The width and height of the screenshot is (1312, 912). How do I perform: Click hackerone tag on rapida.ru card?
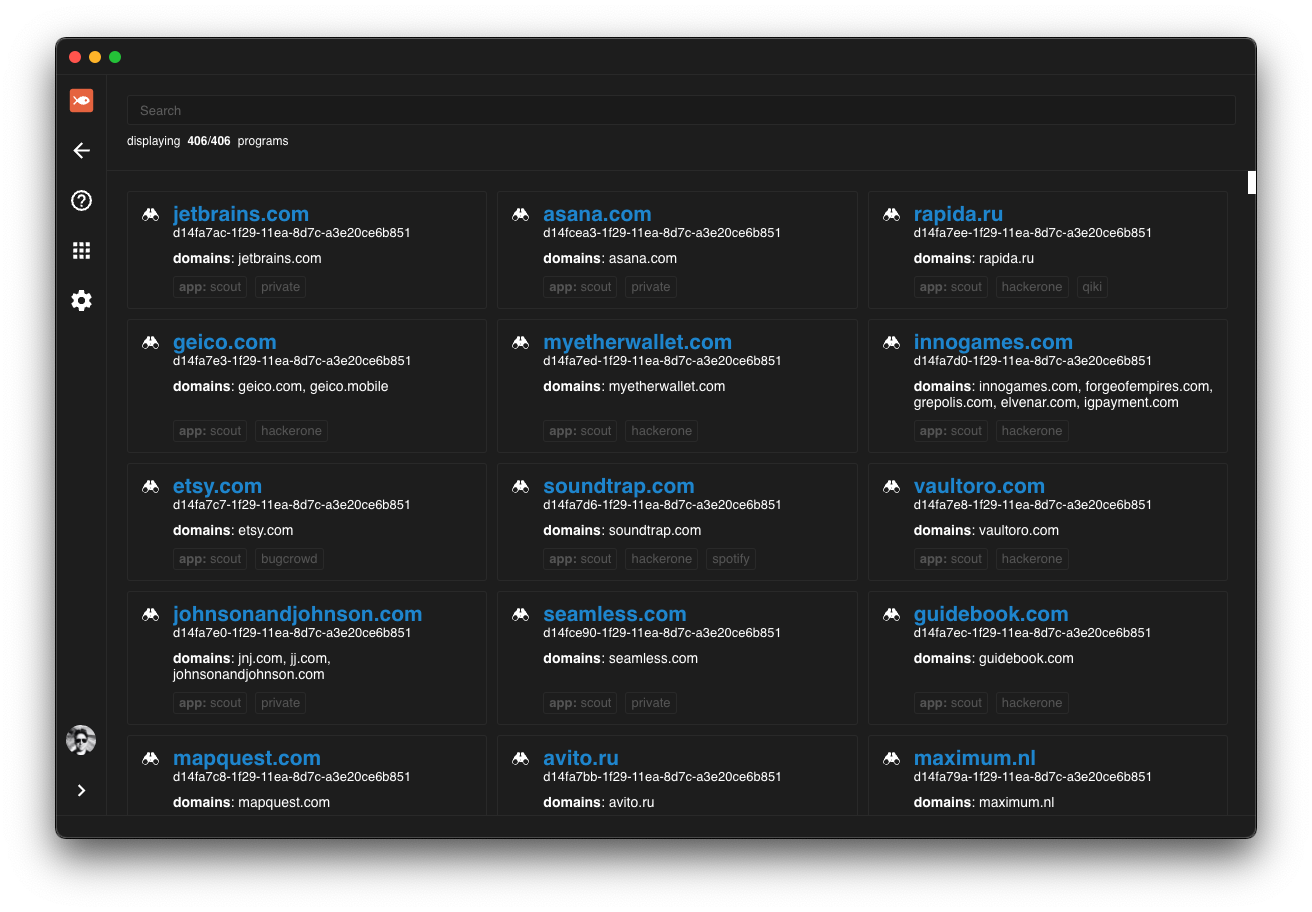[x=1032, y=287]
